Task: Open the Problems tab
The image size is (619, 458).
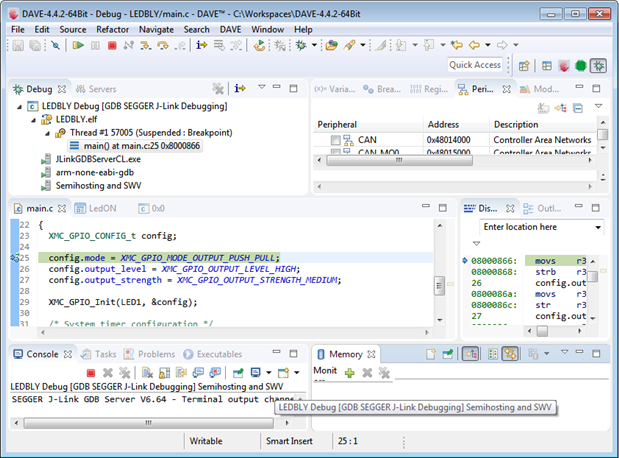Action: (155, 354)
